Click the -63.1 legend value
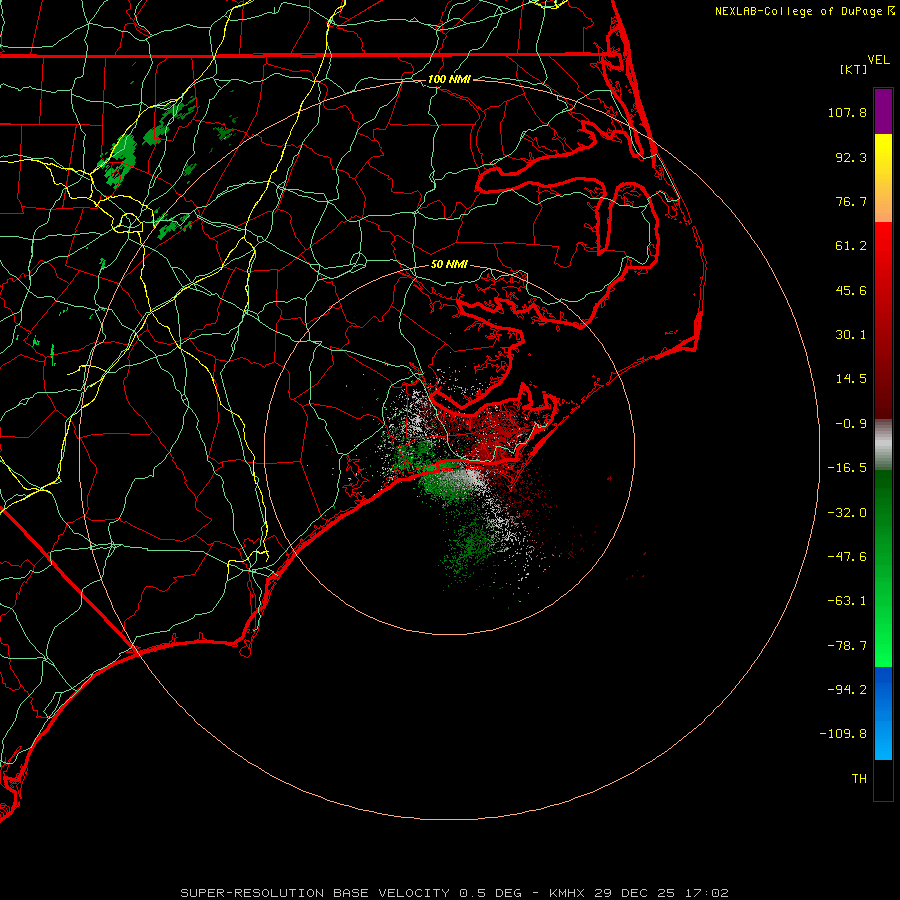 tap(847, 601)
